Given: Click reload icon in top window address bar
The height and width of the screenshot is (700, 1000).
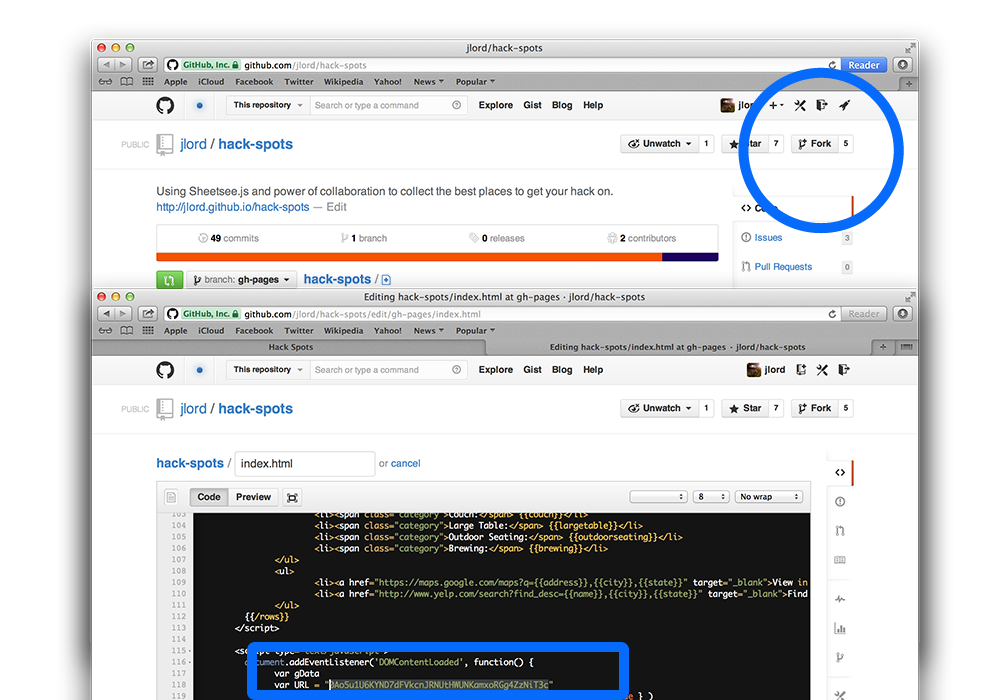Looking at the screenshot, I should click(832, 65).
